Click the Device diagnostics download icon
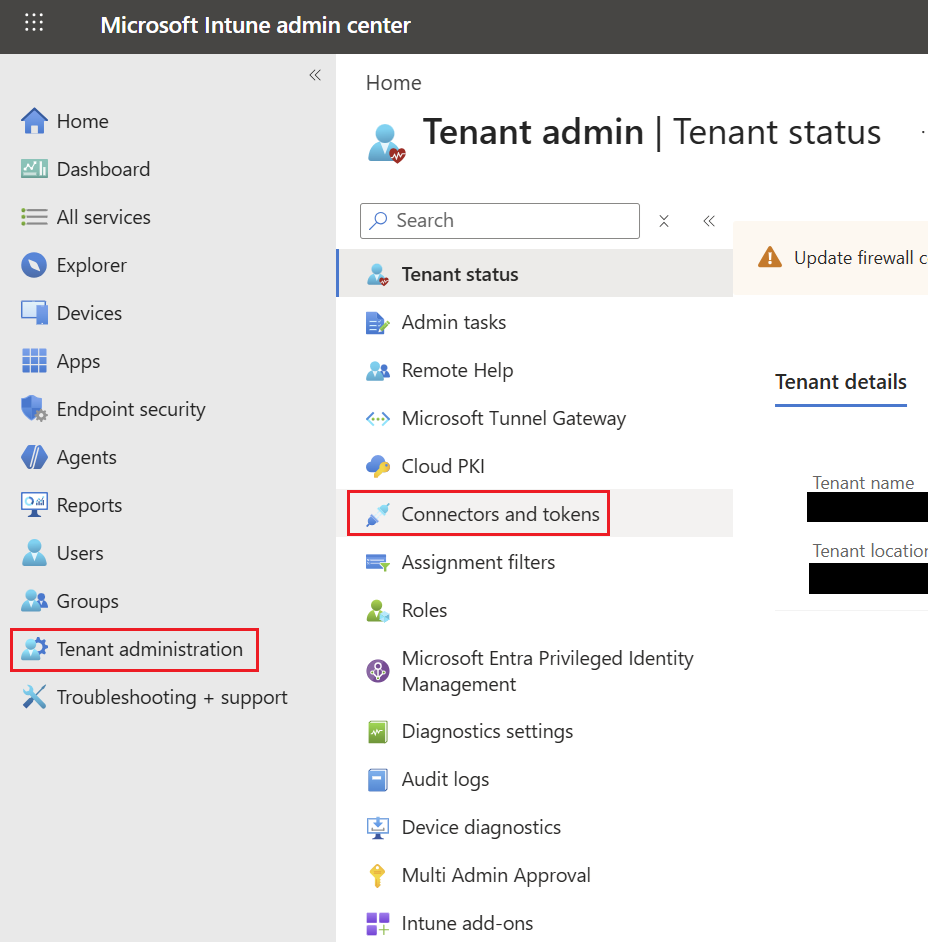This screenshot has height=942, width=928. coord(378,828)
